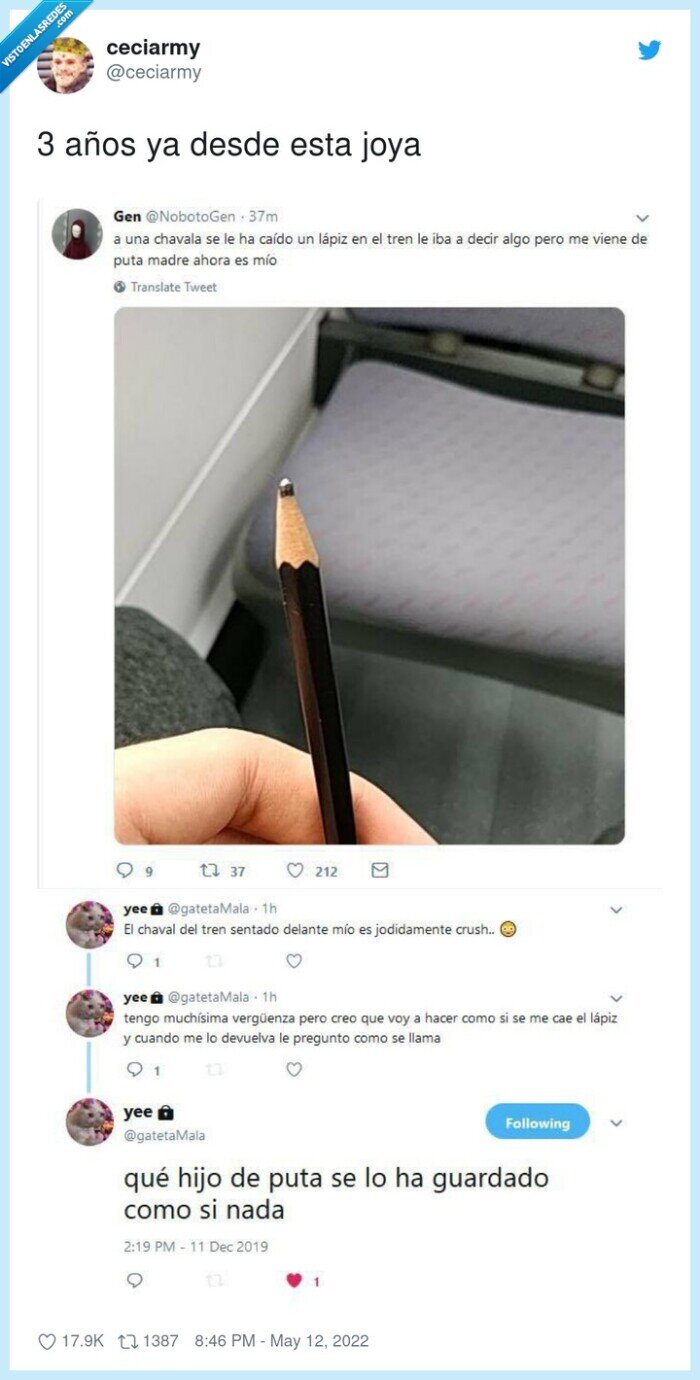Image resolution: width=700 pixels, height=1380 pixels.
Task: Toggle the Following button for yee
Action: (x=537, y=1123)
